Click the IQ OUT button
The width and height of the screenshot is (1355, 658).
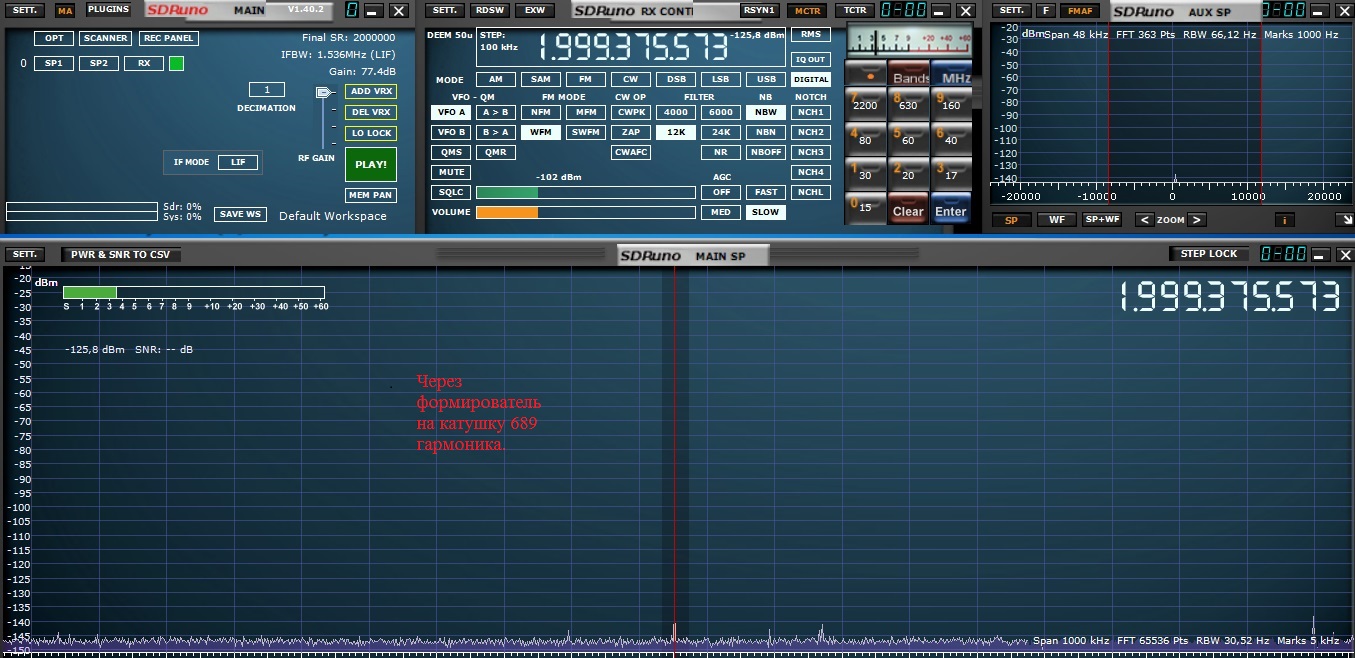coord(811,59)
